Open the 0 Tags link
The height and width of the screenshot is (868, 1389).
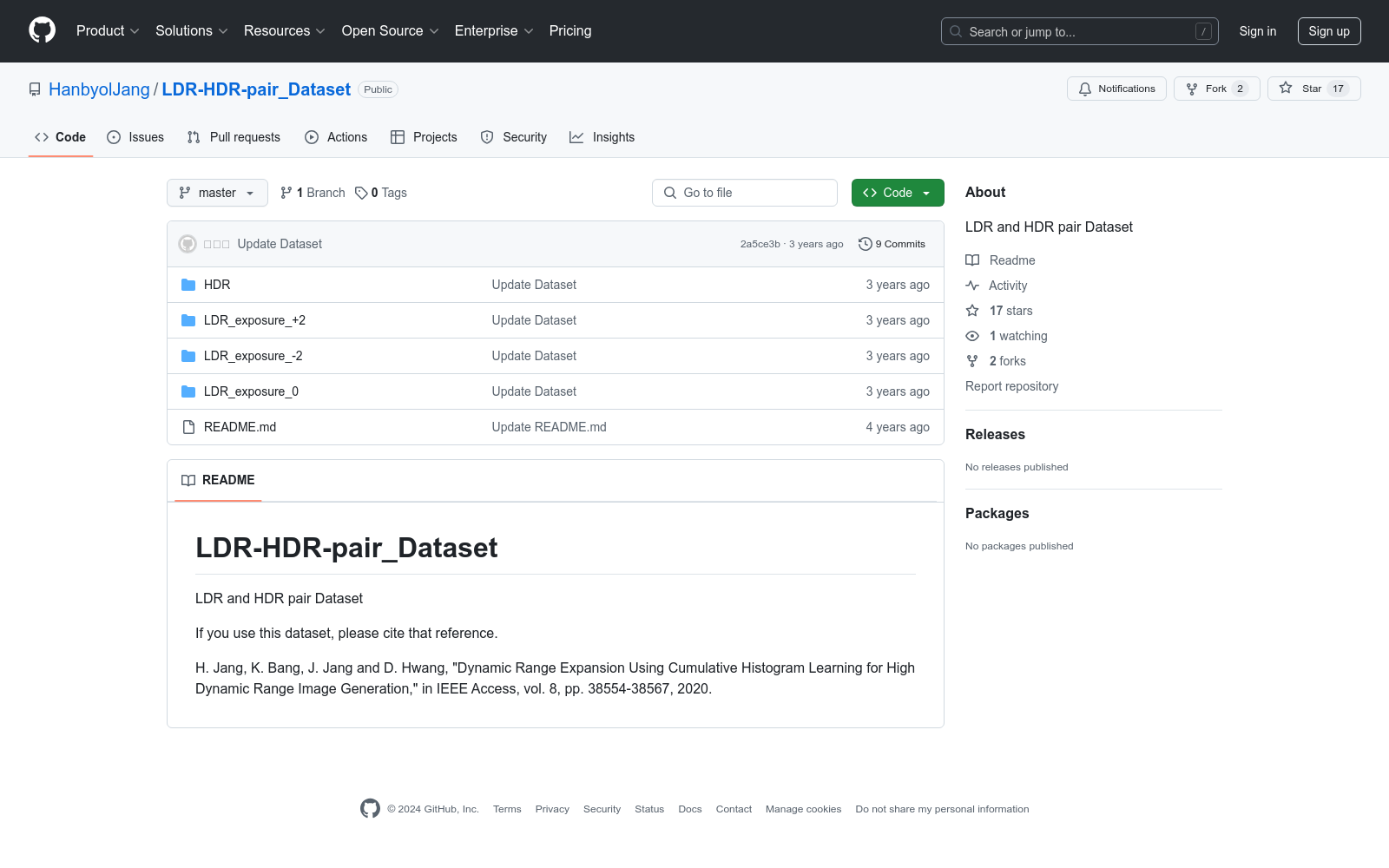[381, 193]
